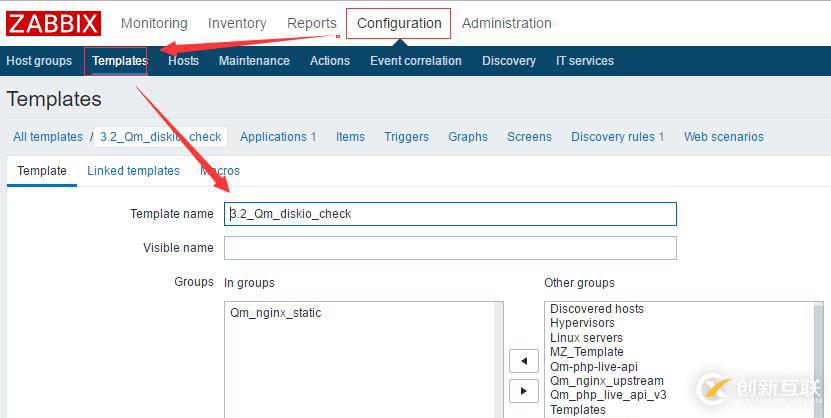Open Web scenarios link
This screenshot has height=418, width=831.
coord(724,137)
